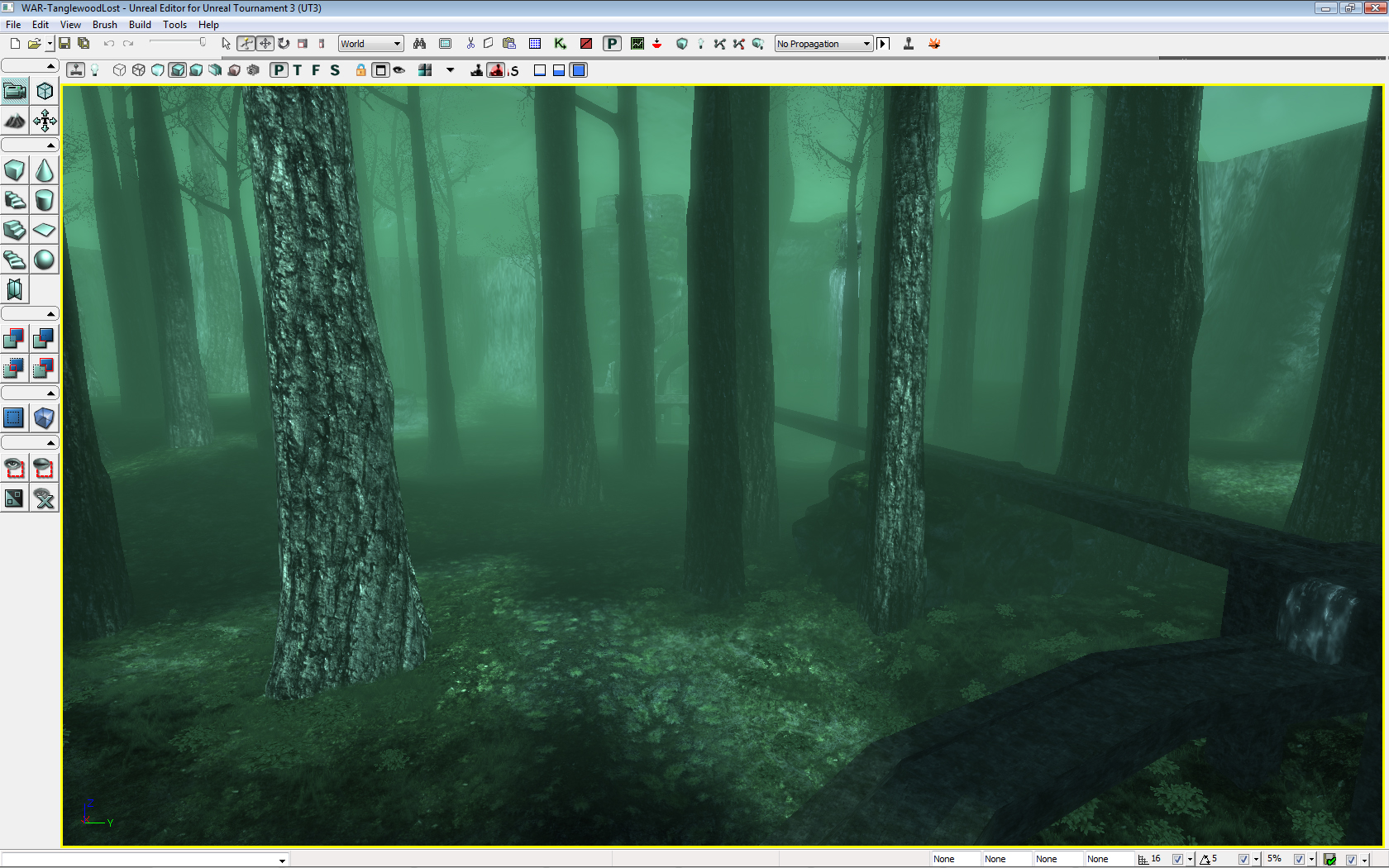Open viewport show flags dropdown arrow
This screenshot has width=1389, height=868.
[451, 70]
